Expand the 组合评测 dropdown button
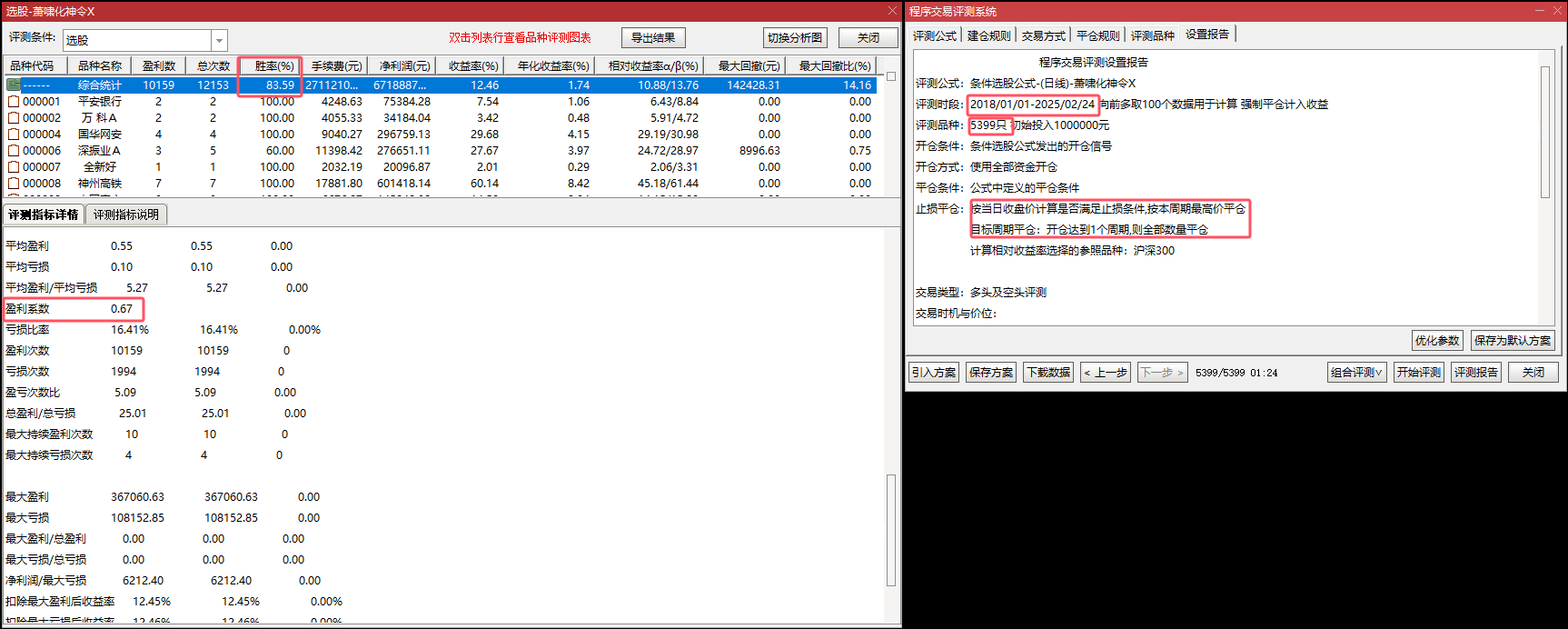This screenshot has width=1568, height=629. (x=1357, y=372)
